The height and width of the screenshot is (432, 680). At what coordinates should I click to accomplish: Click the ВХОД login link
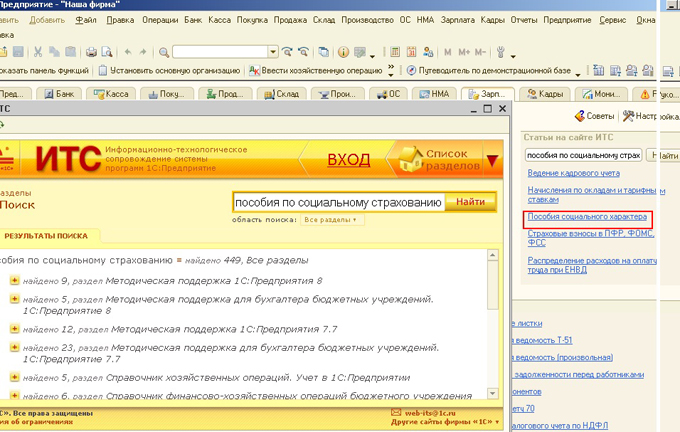349,160
